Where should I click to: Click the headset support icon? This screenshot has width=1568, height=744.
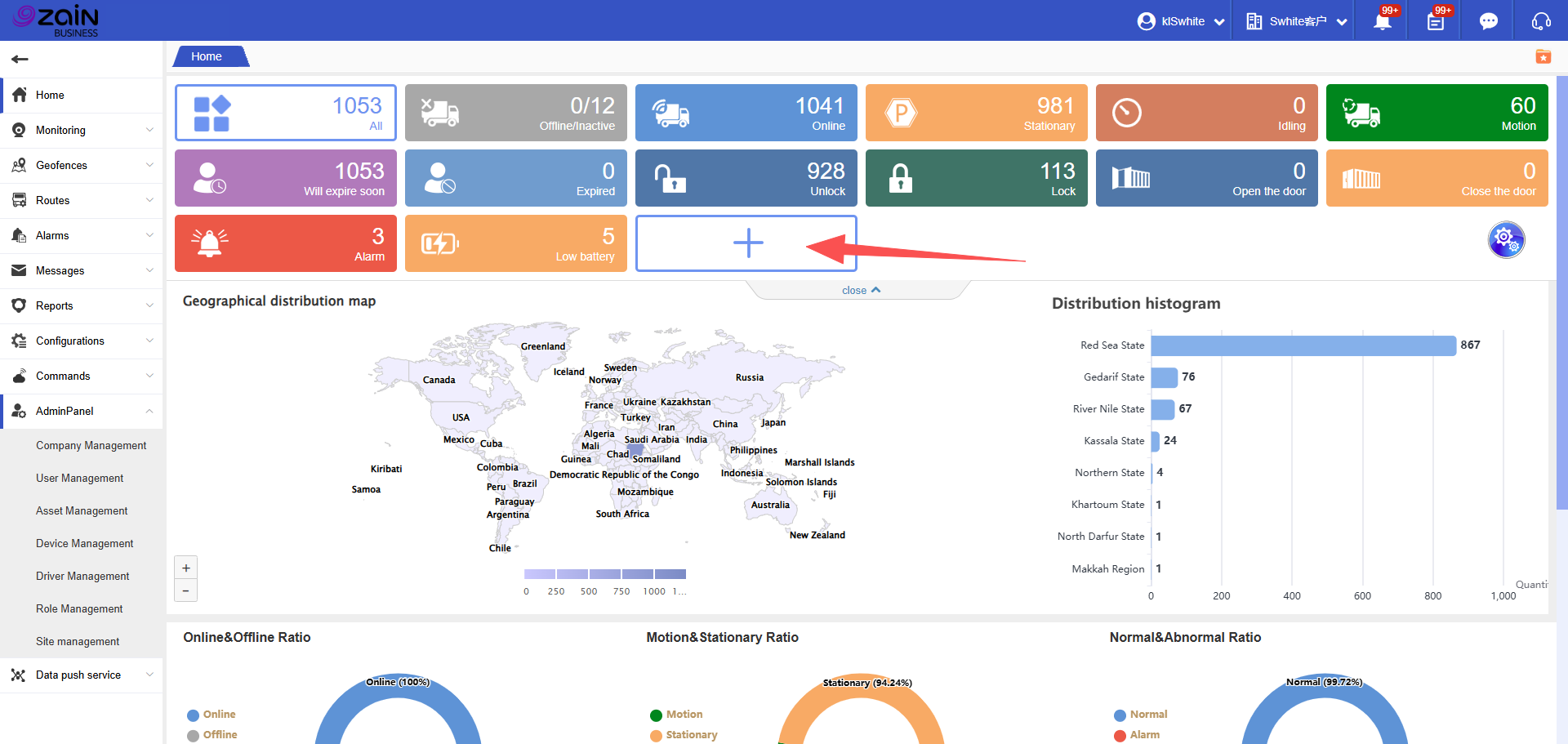pos(1541,21)
